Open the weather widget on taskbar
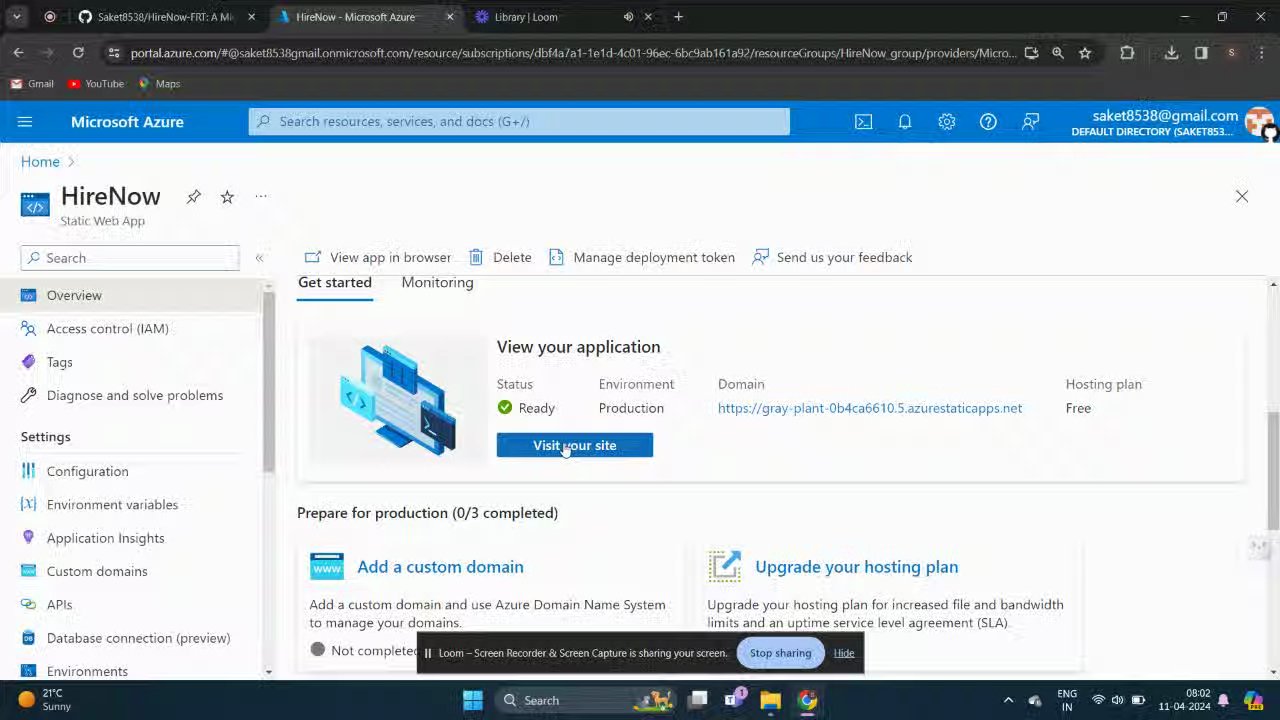Viewport: 1280px width, 720px height. click(44, 700)
